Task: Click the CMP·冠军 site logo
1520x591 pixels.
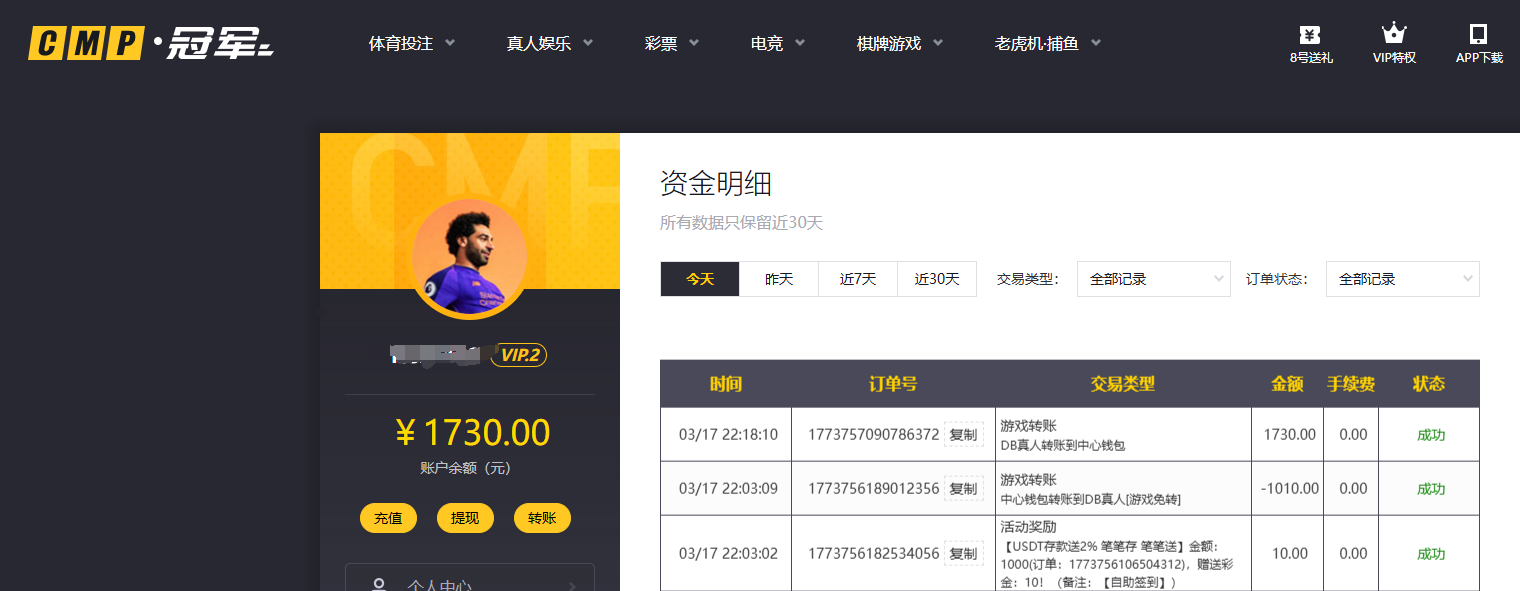Action: pos(148,43)
